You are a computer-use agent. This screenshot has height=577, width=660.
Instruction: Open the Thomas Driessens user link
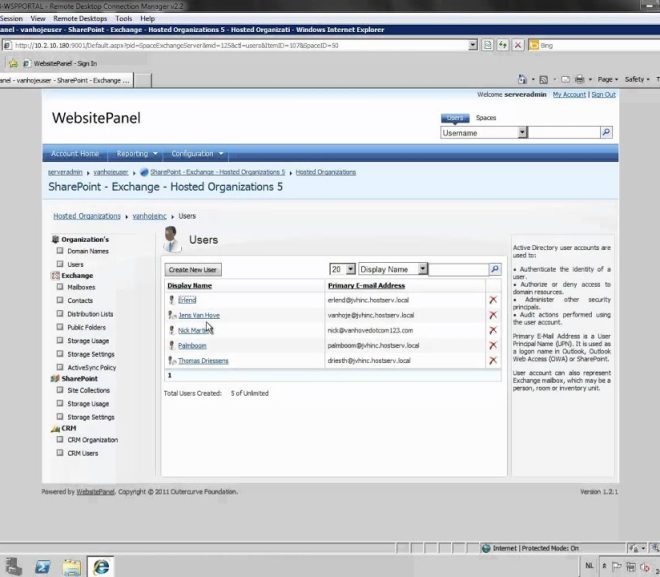(203, 361)
